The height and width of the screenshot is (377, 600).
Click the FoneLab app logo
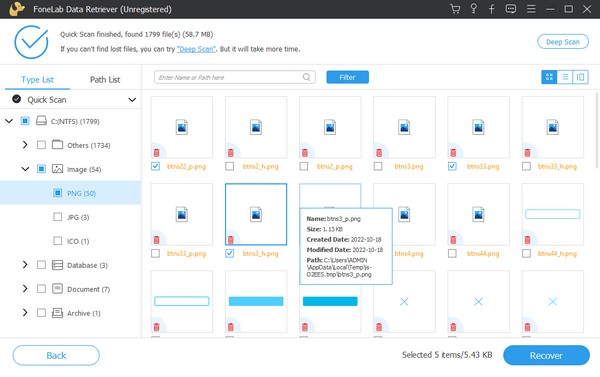[17, 9]
